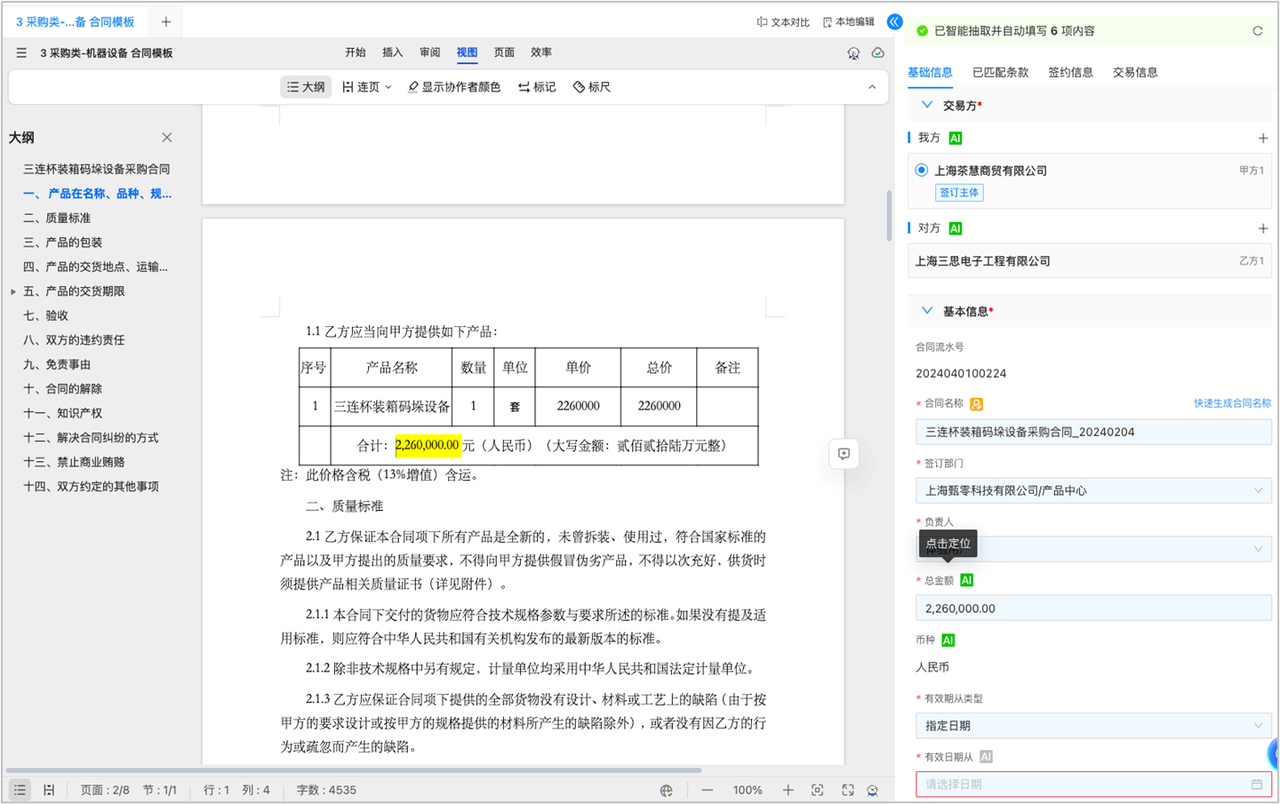Toggle the 标记 markup option
The width and height of the screenshot is (1280, 804).
(537, 87)
